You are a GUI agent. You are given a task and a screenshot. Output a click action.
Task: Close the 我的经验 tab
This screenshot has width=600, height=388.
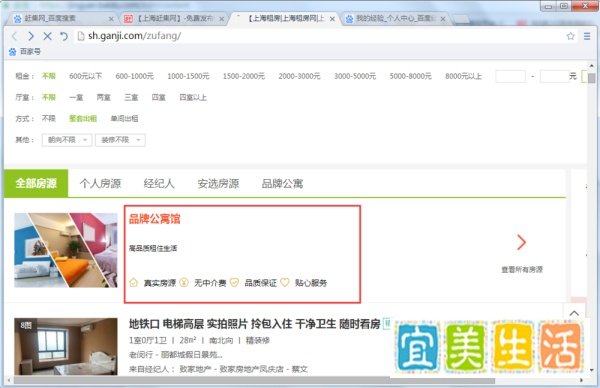point(443,19)
